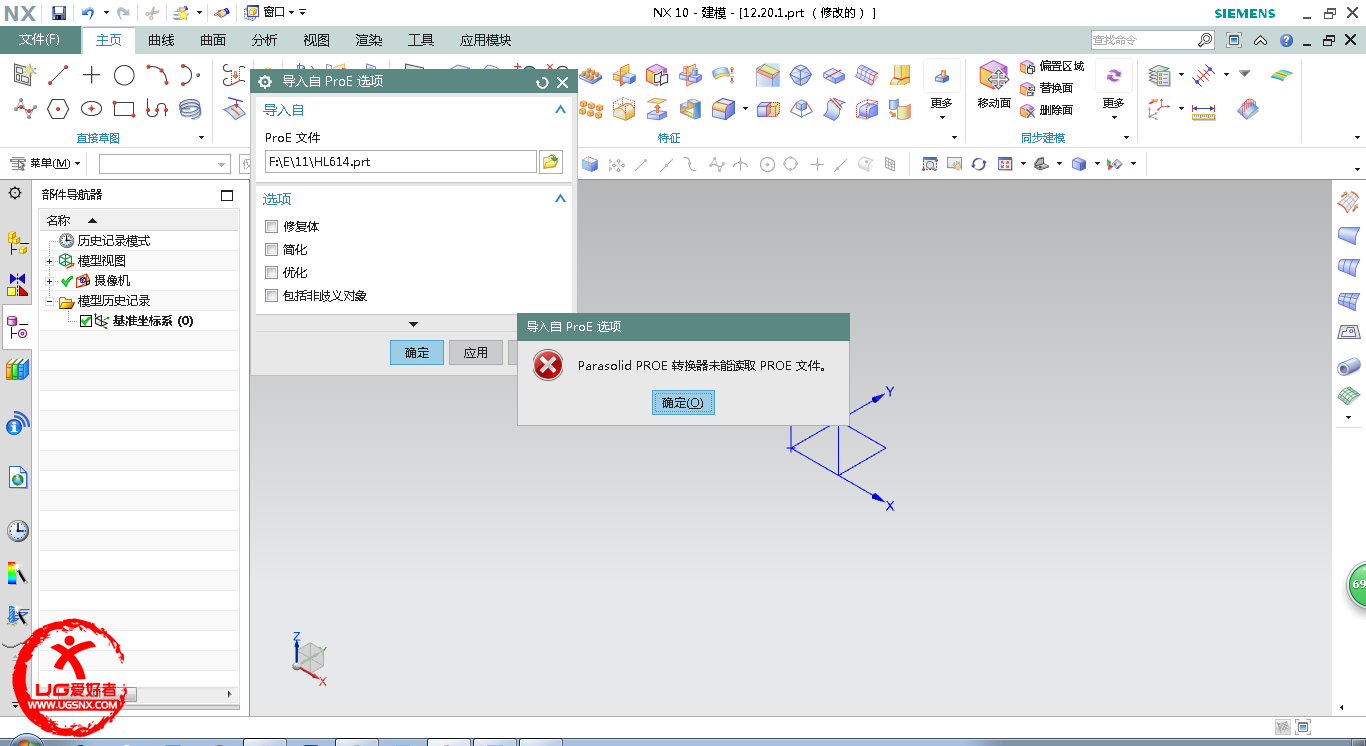Enable the 修复体 checkbox
Screen dimensions: 1366x746
(x=271, y=227)
